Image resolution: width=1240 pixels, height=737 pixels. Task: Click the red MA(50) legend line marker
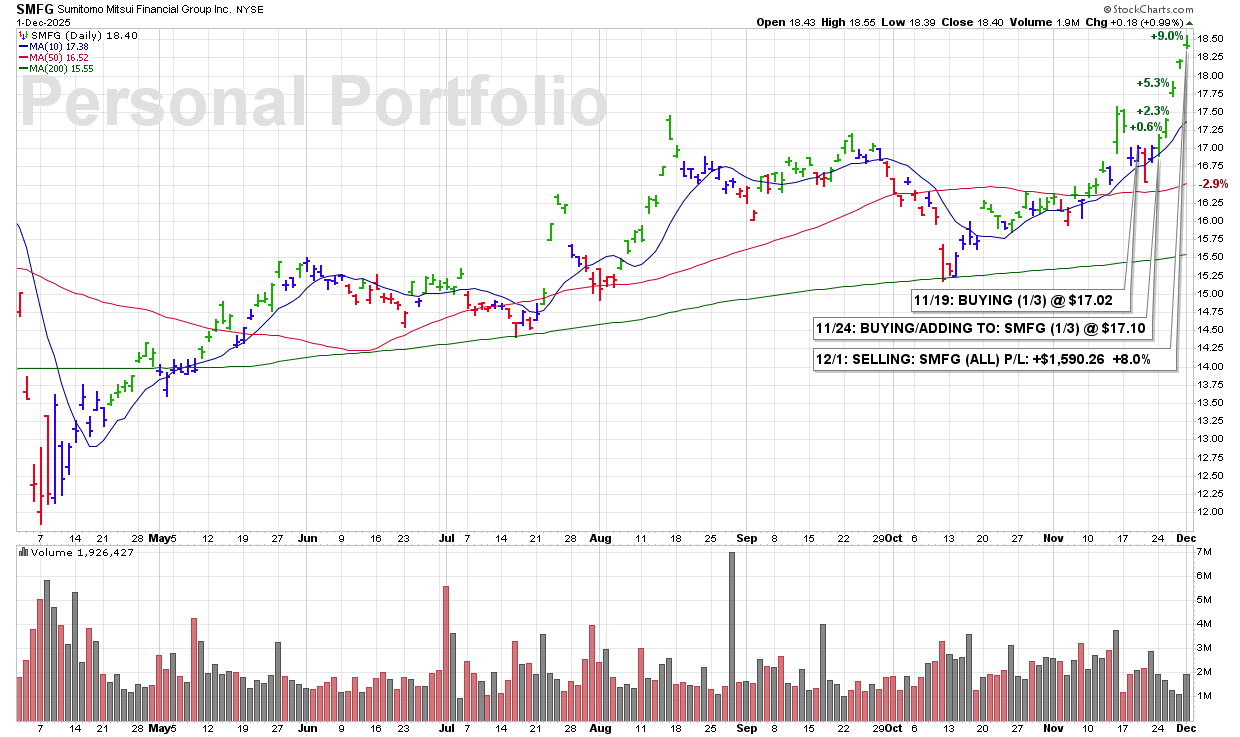22,57
